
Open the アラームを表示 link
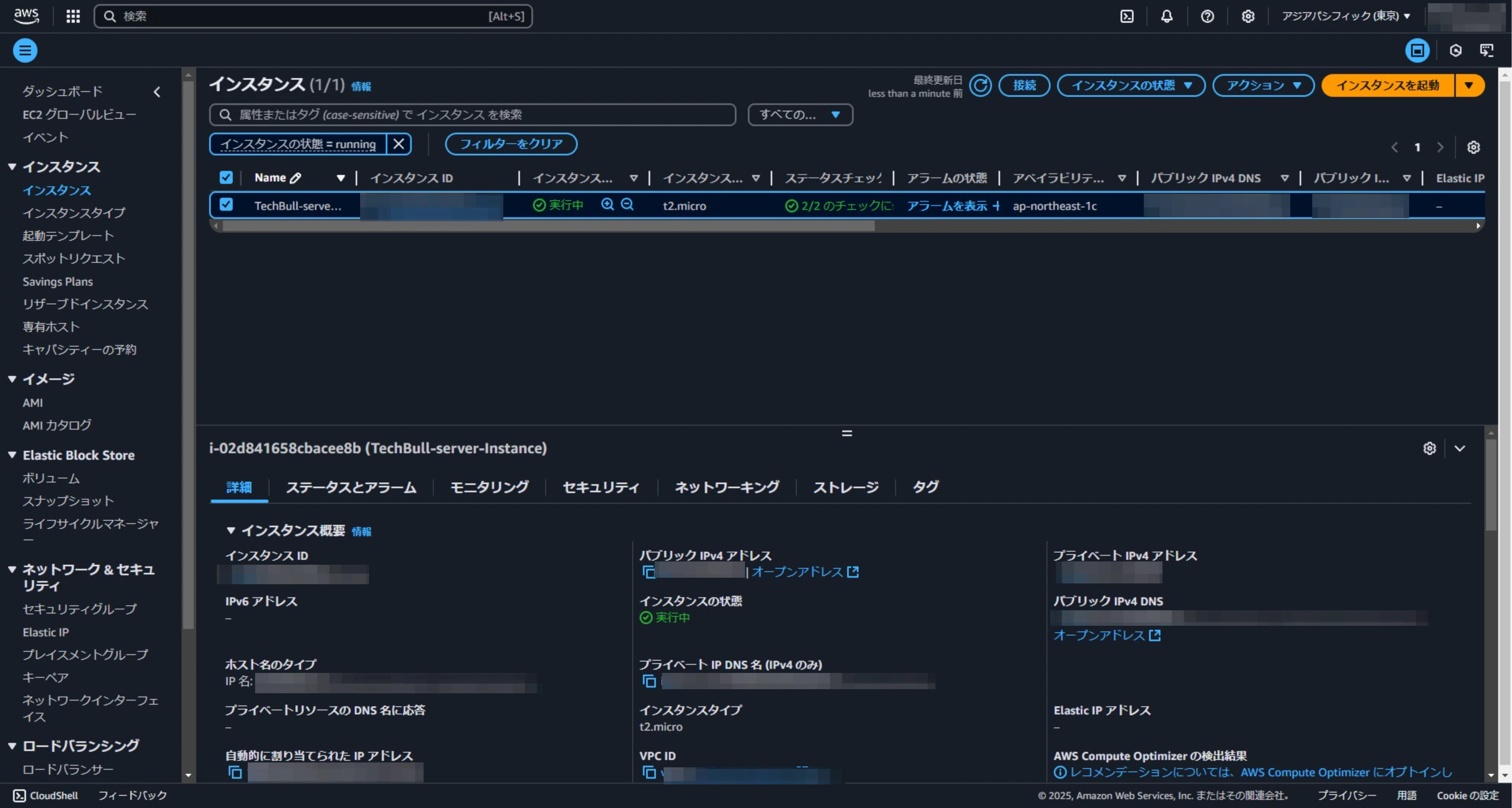[947, 205]
